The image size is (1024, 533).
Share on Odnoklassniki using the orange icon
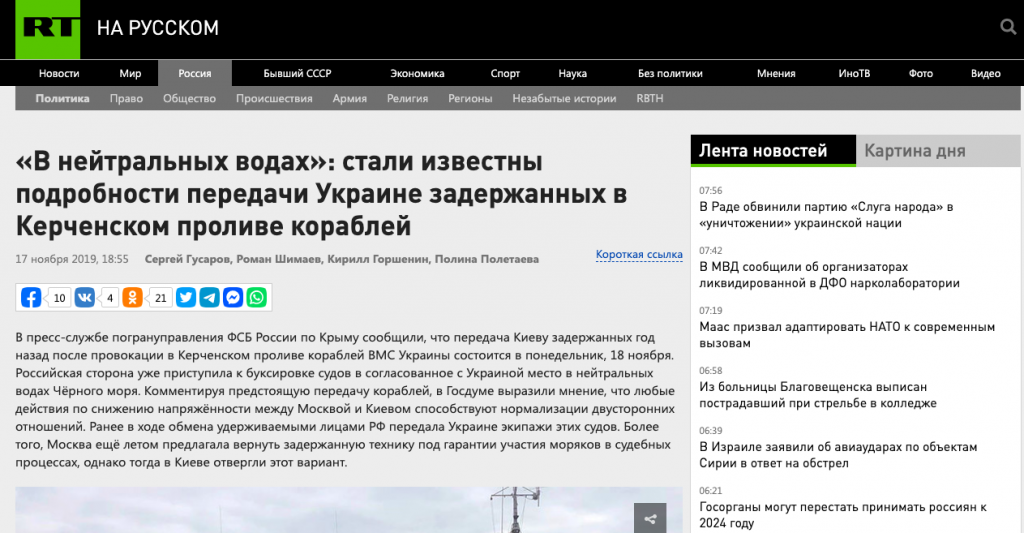(133, 297)
